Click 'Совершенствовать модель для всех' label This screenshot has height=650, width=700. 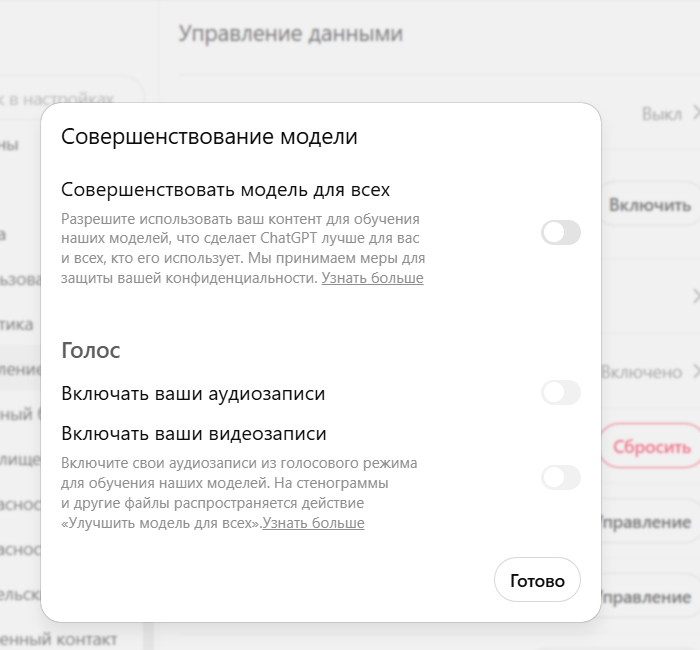point(225,190)
